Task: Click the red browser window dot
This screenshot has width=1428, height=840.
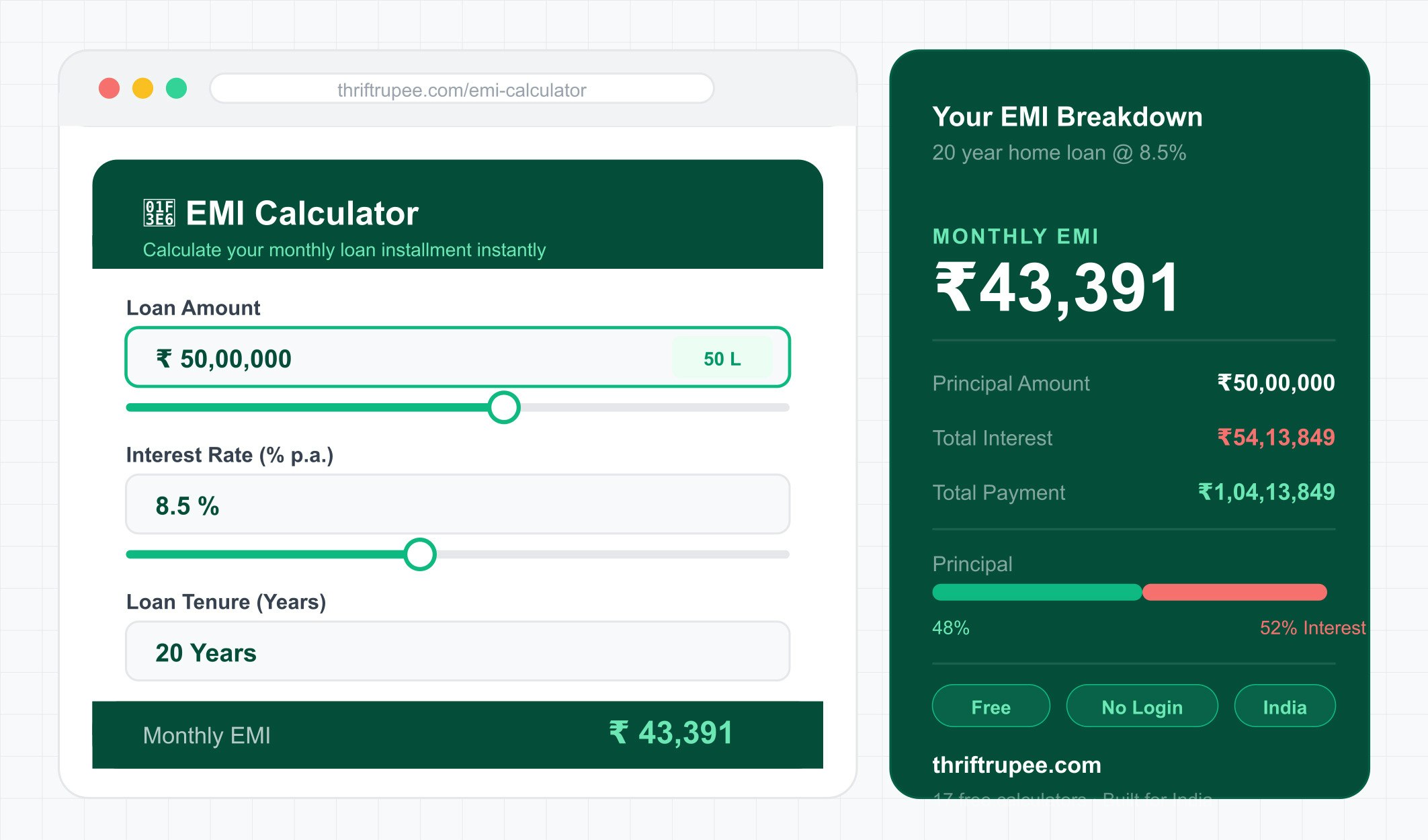Action: [x=110, y=88]
